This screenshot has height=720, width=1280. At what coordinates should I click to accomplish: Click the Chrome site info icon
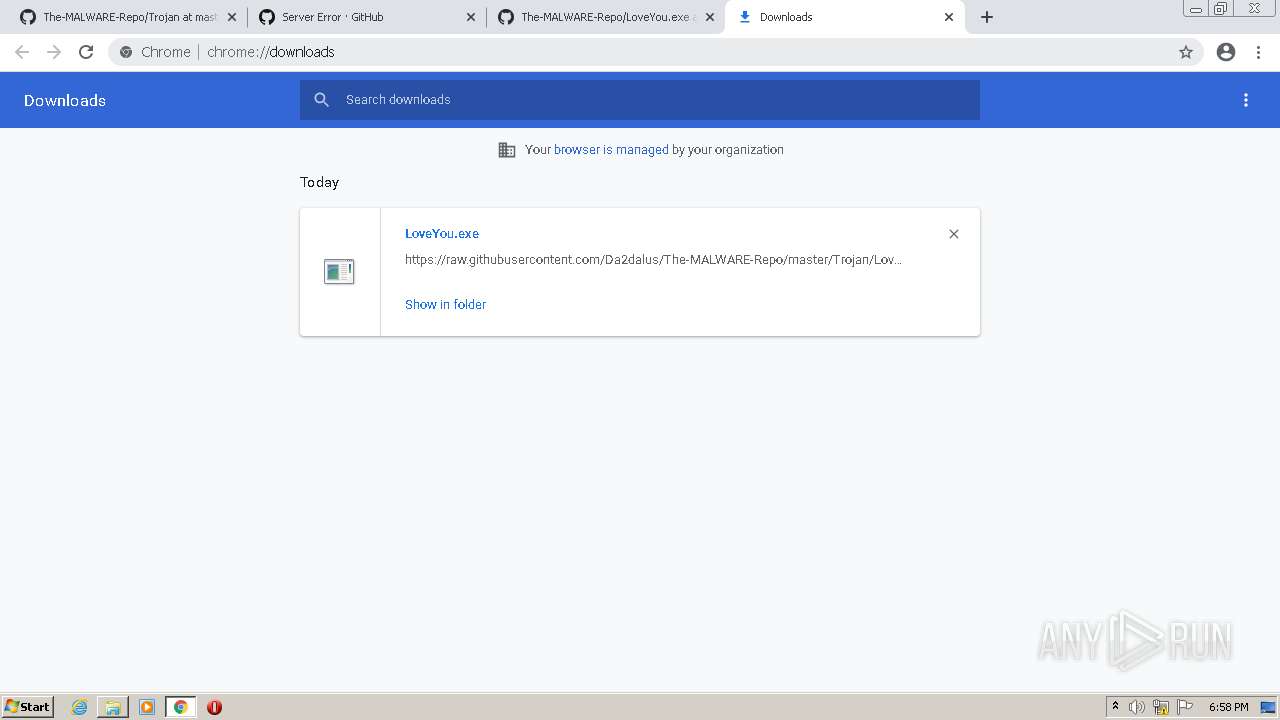coord(126,52)
